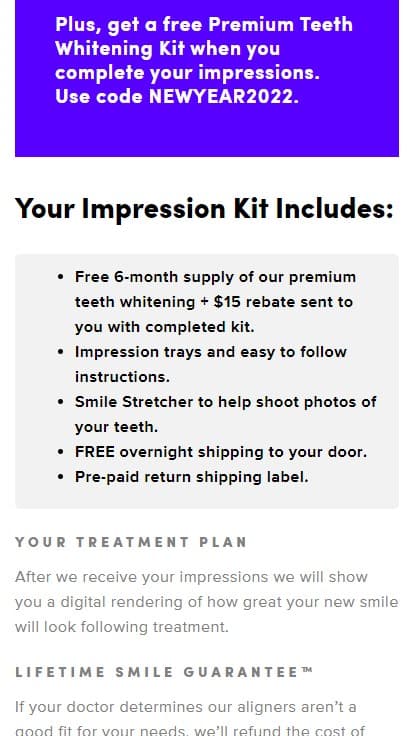This screenshot has height=736, width=414.
Task: Click the bullet beside Impression trays
Action: (60, 352)
